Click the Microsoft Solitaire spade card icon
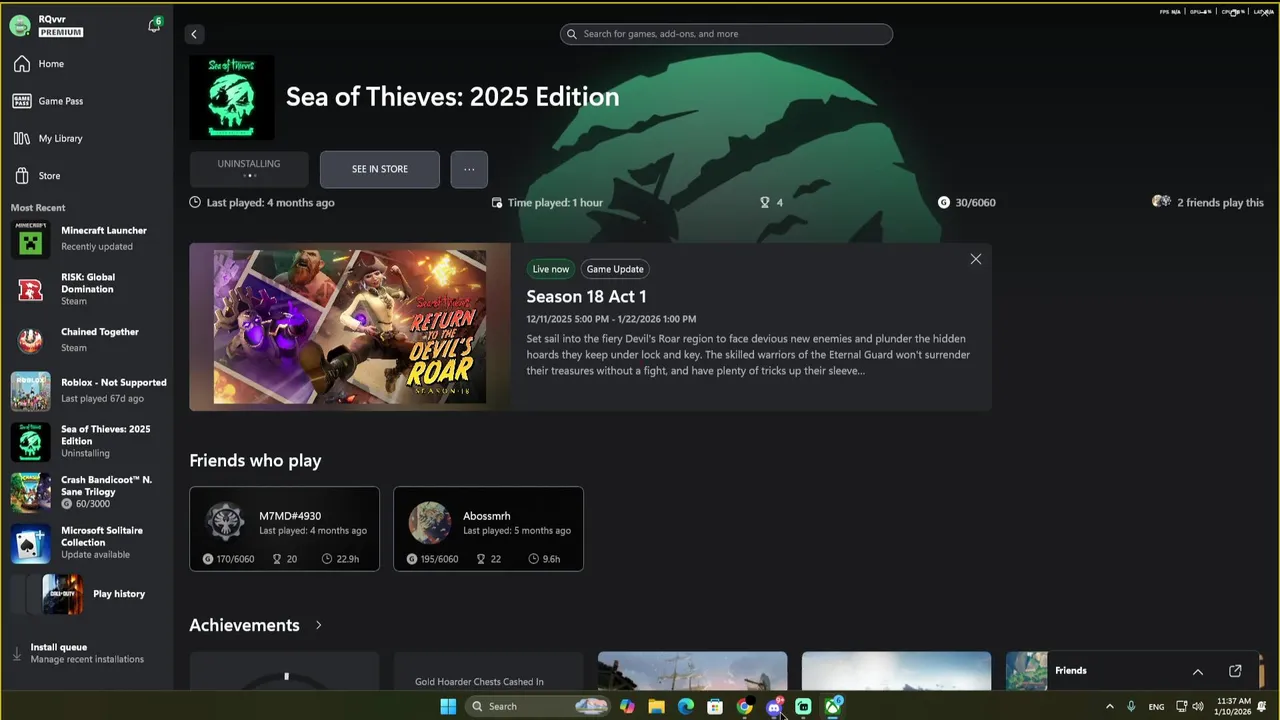Viewport: 1280px width, 720px height. (30, 543)
